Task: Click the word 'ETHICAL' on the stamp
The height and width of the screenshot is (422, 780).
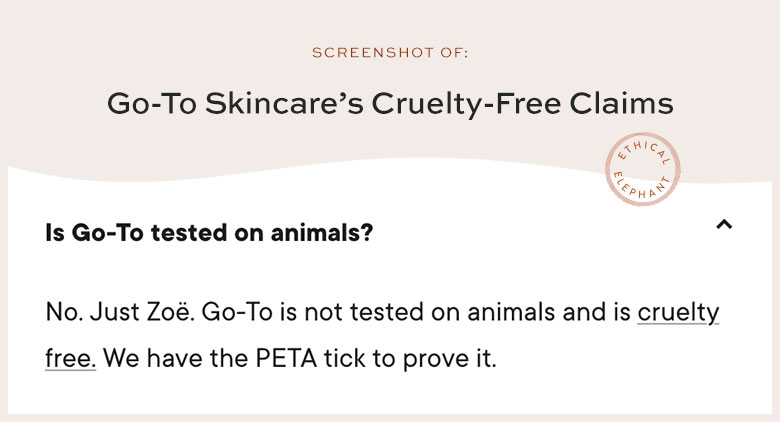Action: [x=645, y=151]
